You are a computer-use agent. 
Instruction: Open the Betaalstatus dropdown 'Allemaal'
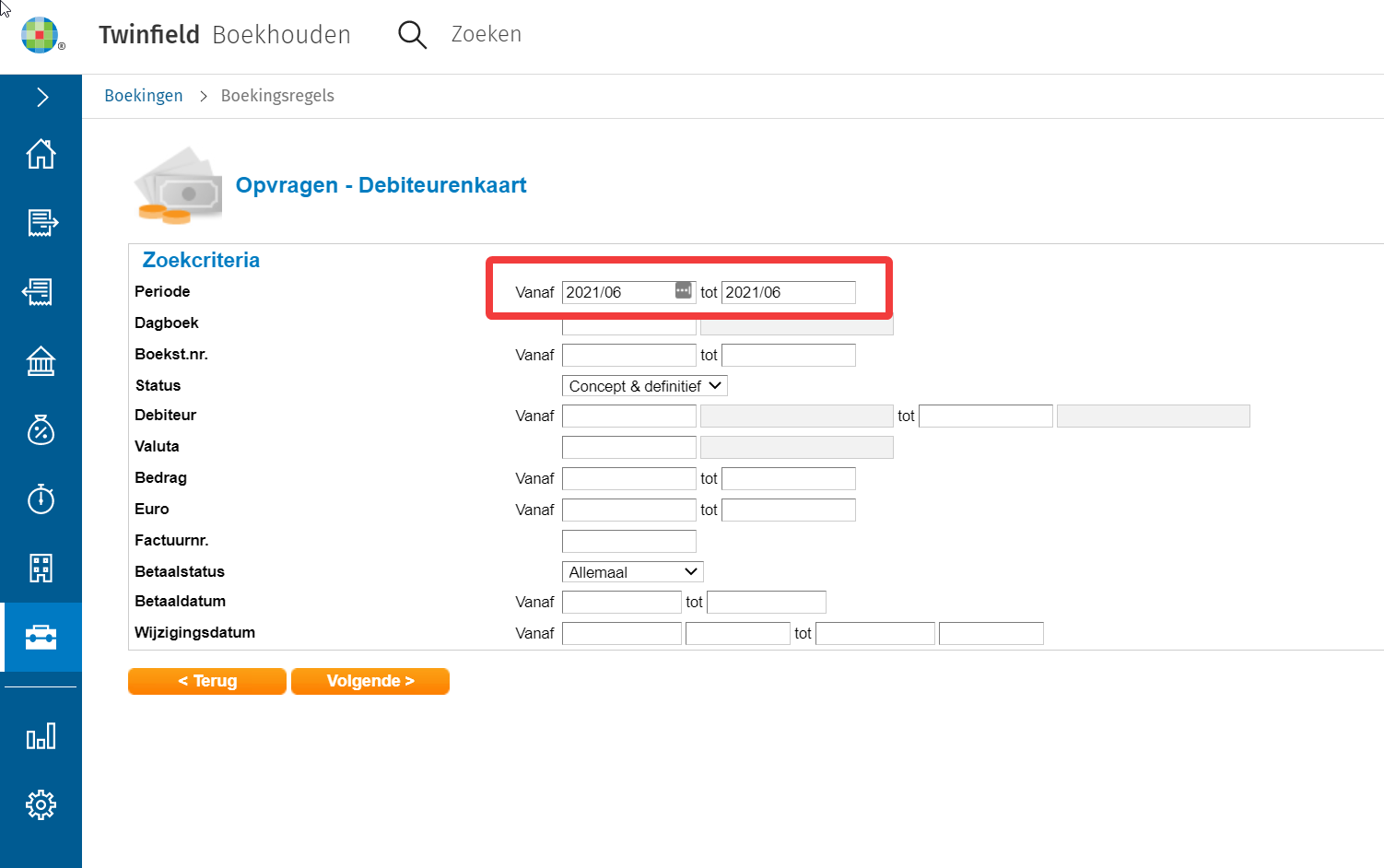pyautogui.click(x=632, y=572)
